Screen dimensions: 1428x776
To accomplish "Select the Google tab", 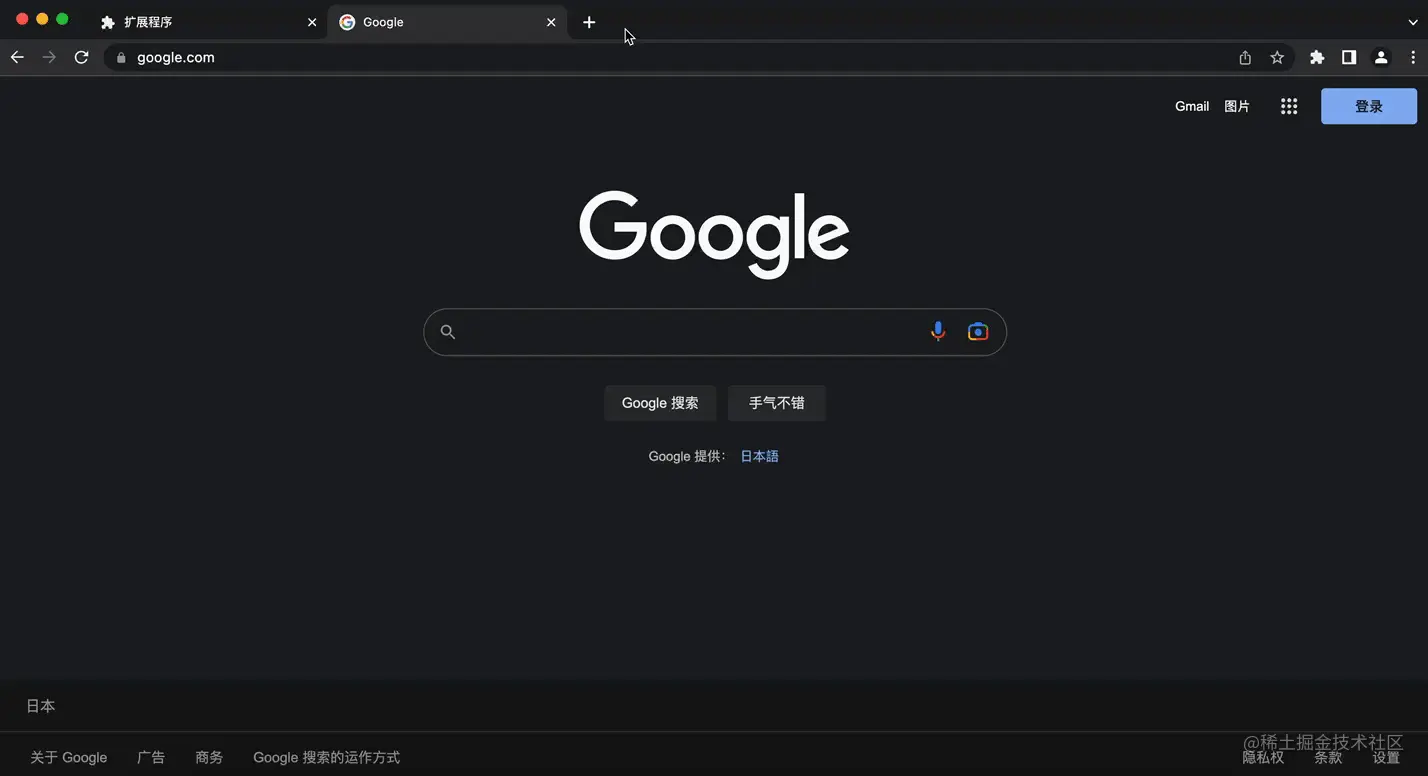I will pyautogui.click(x=447, y=22).
